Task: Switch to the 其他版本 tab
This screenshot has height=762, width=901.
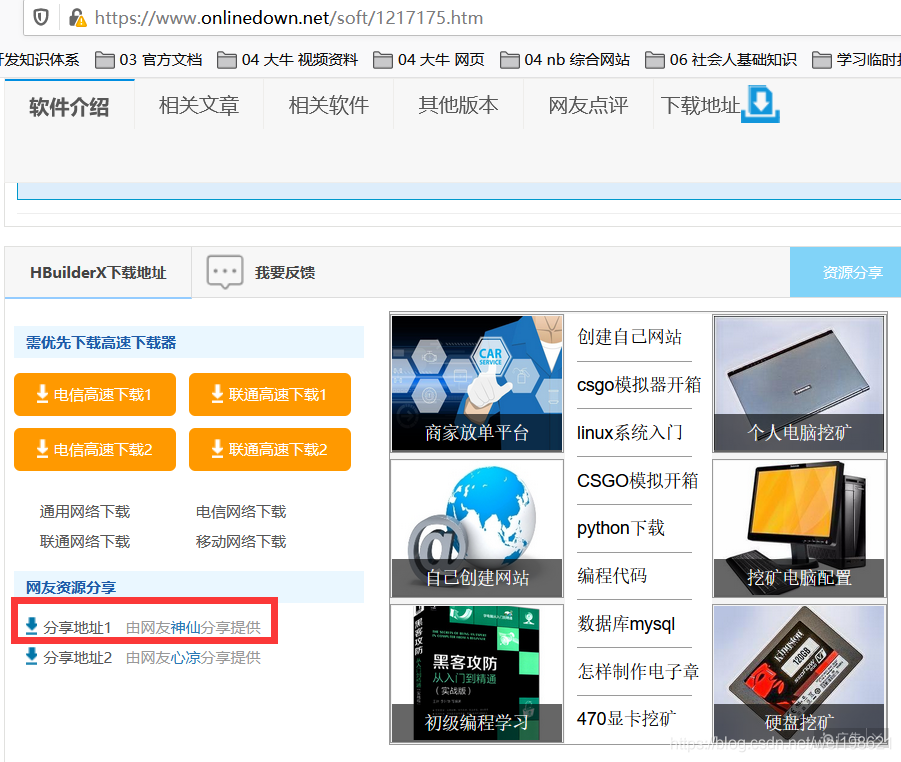Action: pos(459,105)
